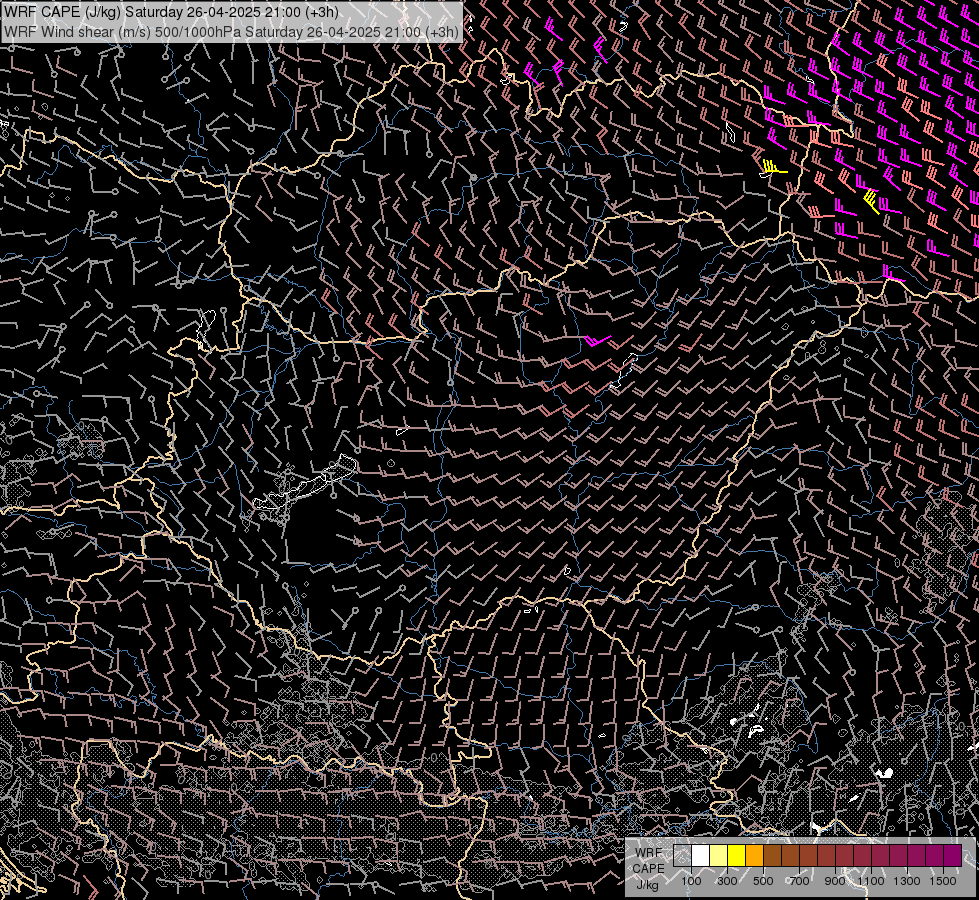The width and height of the screenshot is (979, 900).
Task: Click the legend value 700
Action: (x=799, y=881)
